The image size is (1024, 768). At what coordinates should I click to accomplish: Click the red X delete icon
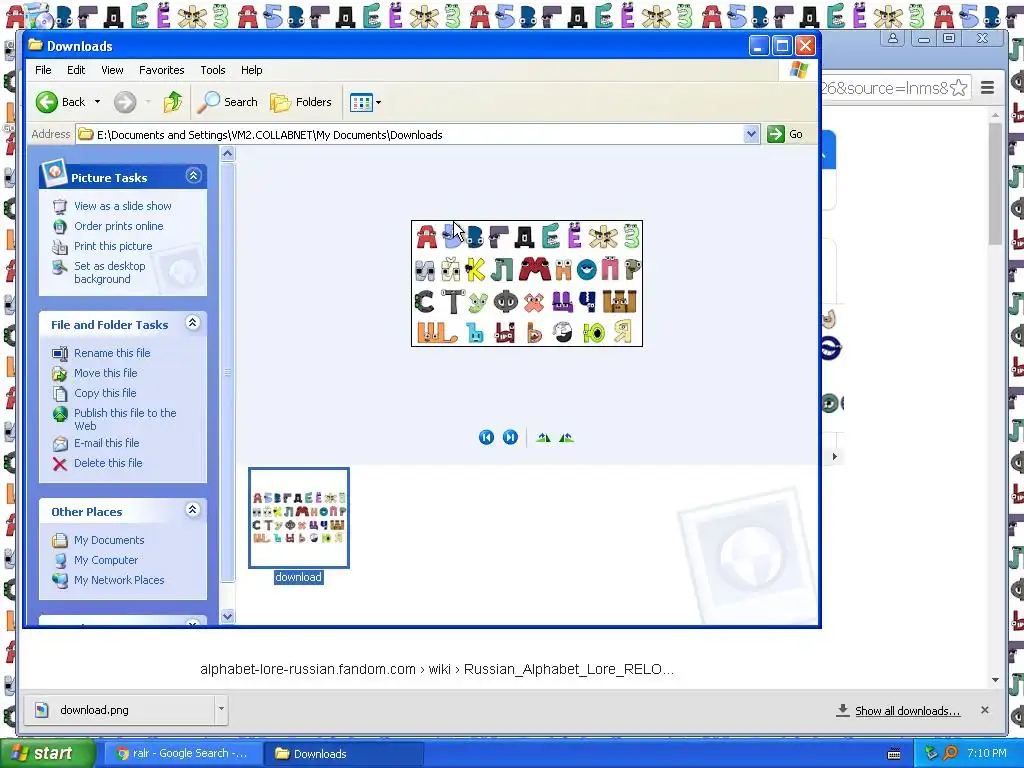click(x=59, y=464)
